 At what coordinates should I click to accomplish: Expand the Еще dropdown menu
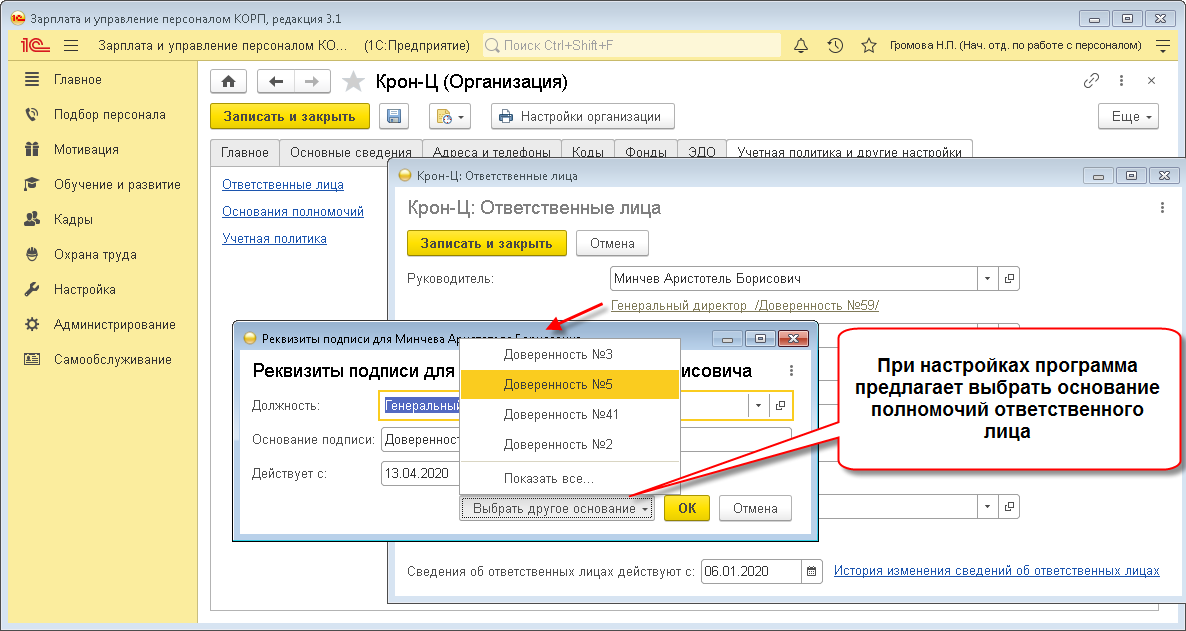click(1129, 117)
